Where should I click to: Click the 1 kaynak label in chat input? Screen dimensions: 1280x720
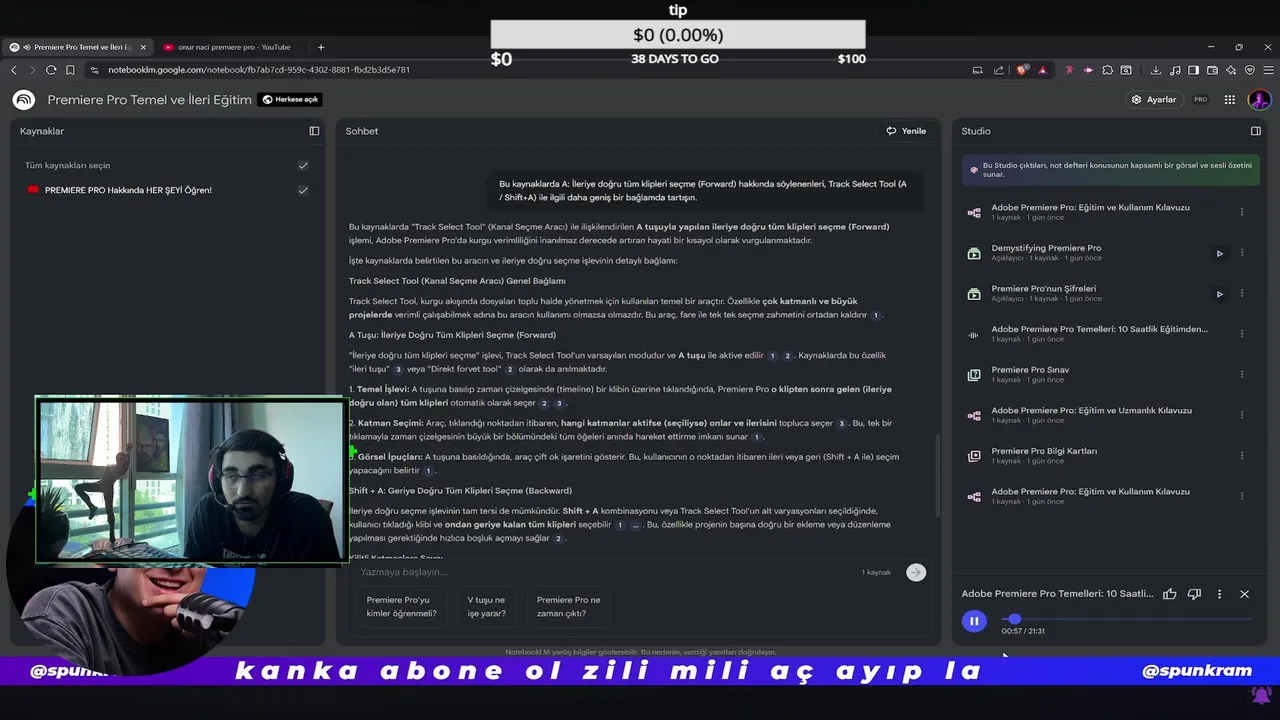coord(876,572)
